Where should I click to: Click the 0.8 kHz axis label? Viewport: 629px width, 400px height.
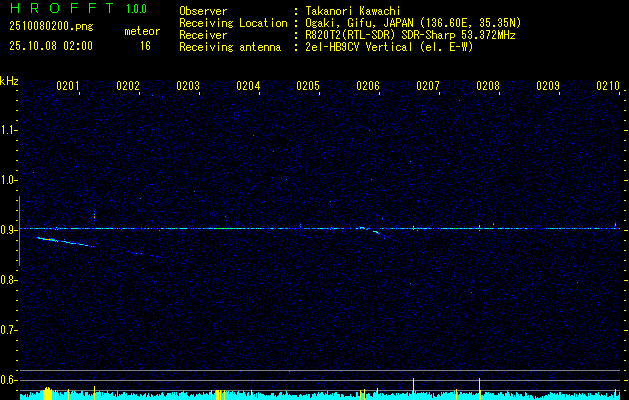pyautogui.click(x=8, y=280)
